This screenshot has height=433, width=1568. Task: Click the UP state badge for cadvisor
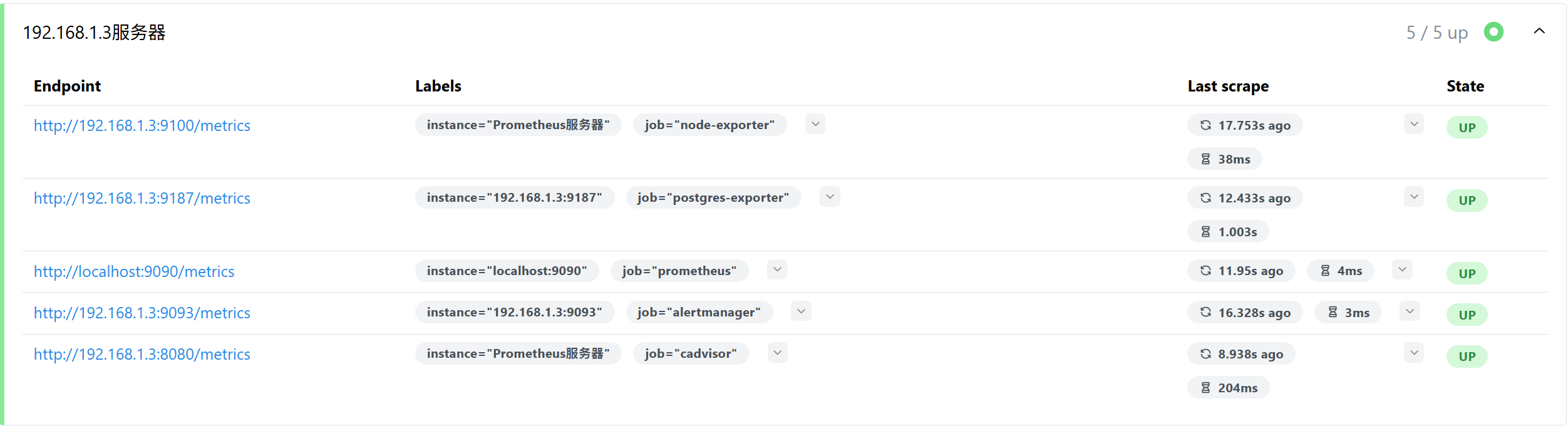tap(1467, 357)
